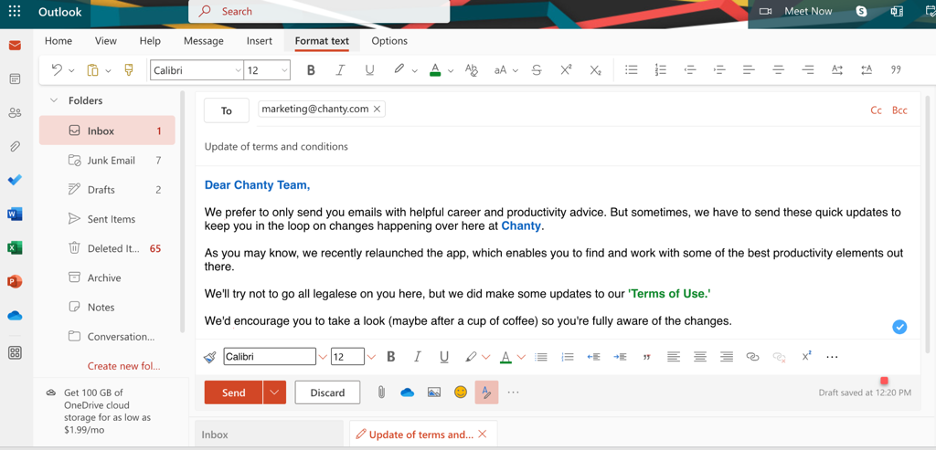The height and width of the screenshot is (450, 936).
Task: Click the attach file paperclip icon
Action: (x=381, y=393)
